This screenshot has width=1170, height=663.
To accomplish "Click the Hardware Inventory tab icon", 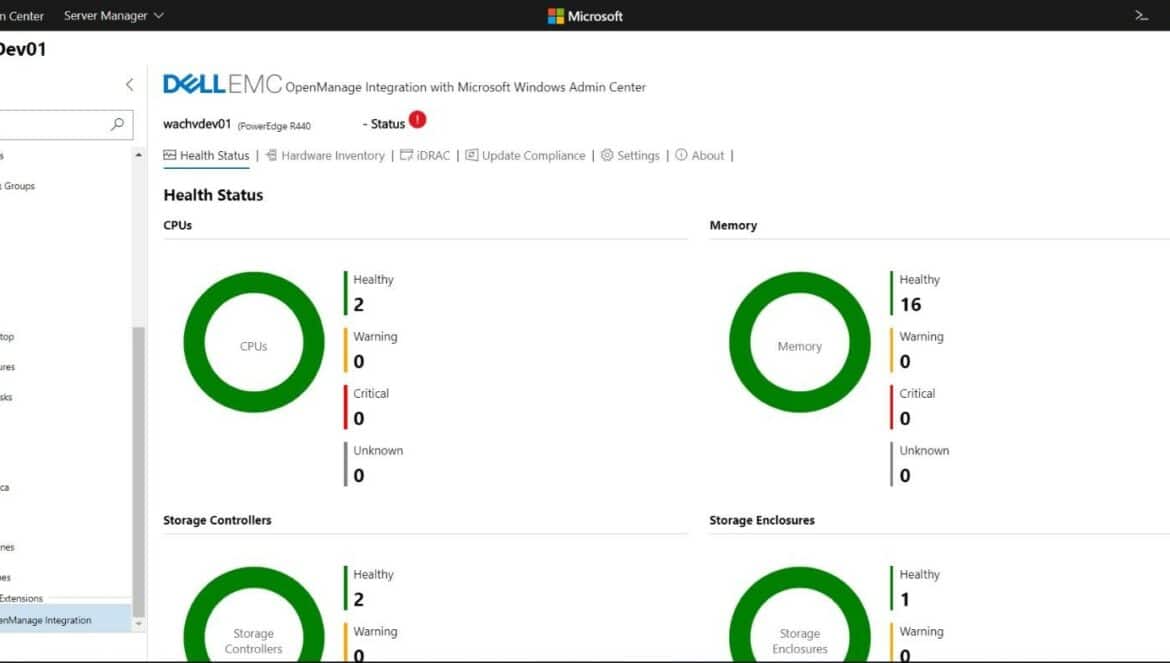I will 271,155.
